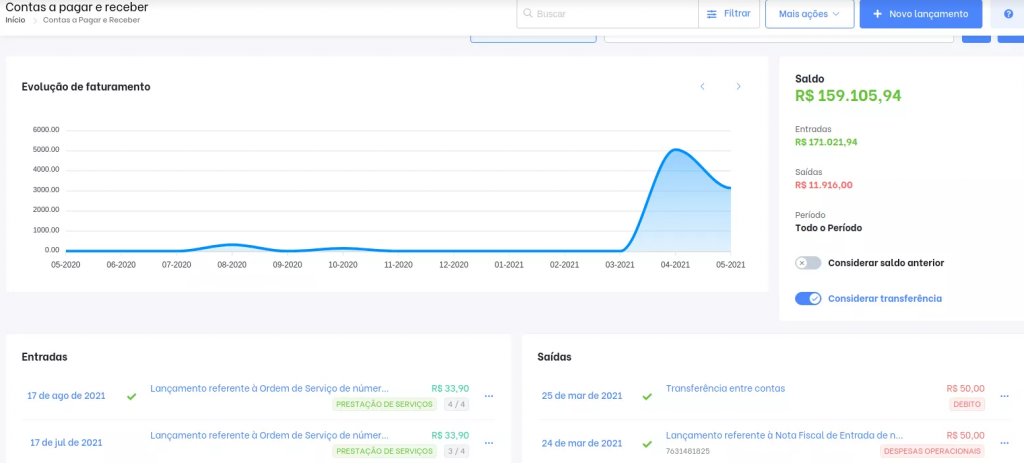Screen dimensions: 1024x463
Task: Go to previous chart period arrow
Action: (702, 87)
